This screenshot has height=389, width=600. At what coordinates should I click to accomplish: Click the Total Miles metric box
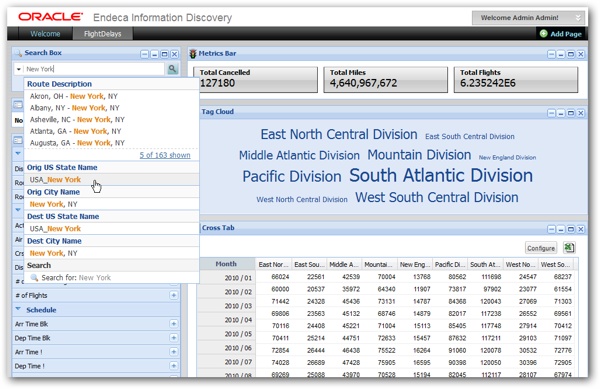click(x=385, y=80)
